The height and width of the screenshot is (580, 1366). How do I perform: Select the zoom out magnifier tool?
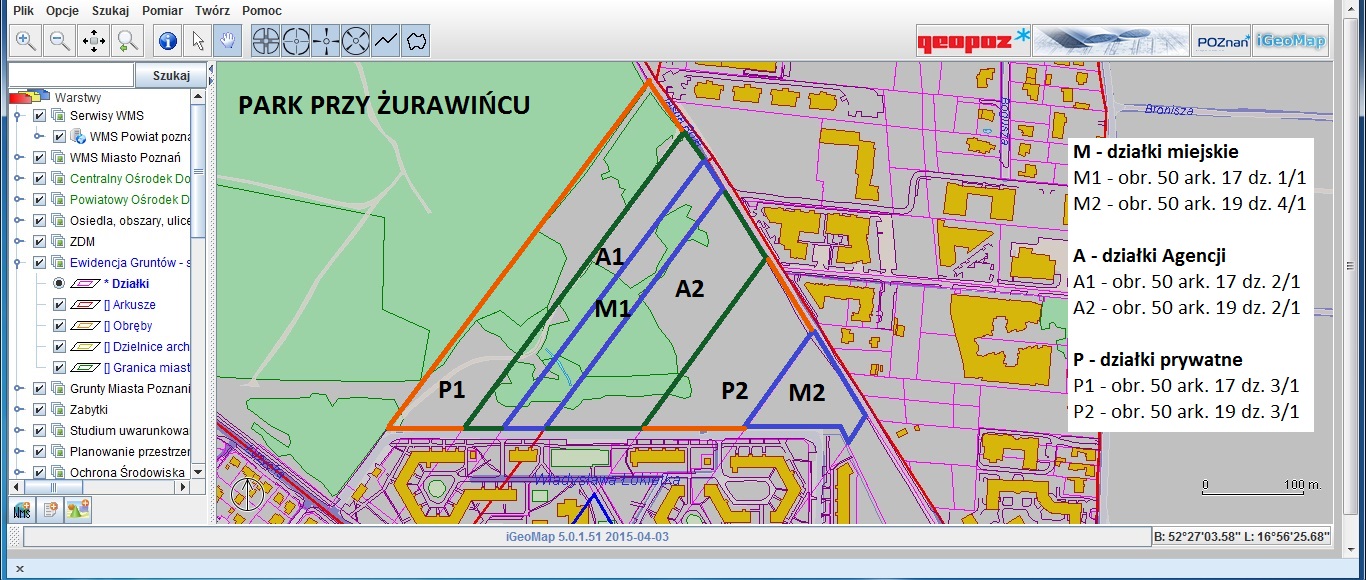[x=60, y=41]
